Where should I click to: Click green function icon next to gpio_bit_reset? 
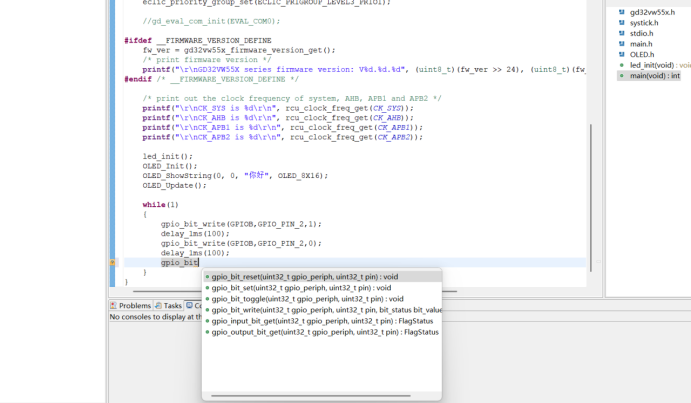tap(208, 277)
